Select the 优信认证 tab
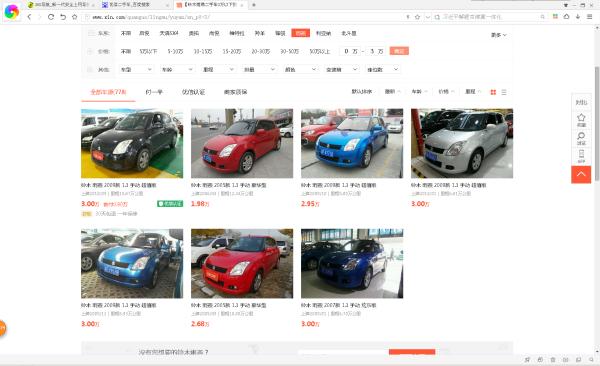Viewport: 600px width, 366px height. coord(193,92)
